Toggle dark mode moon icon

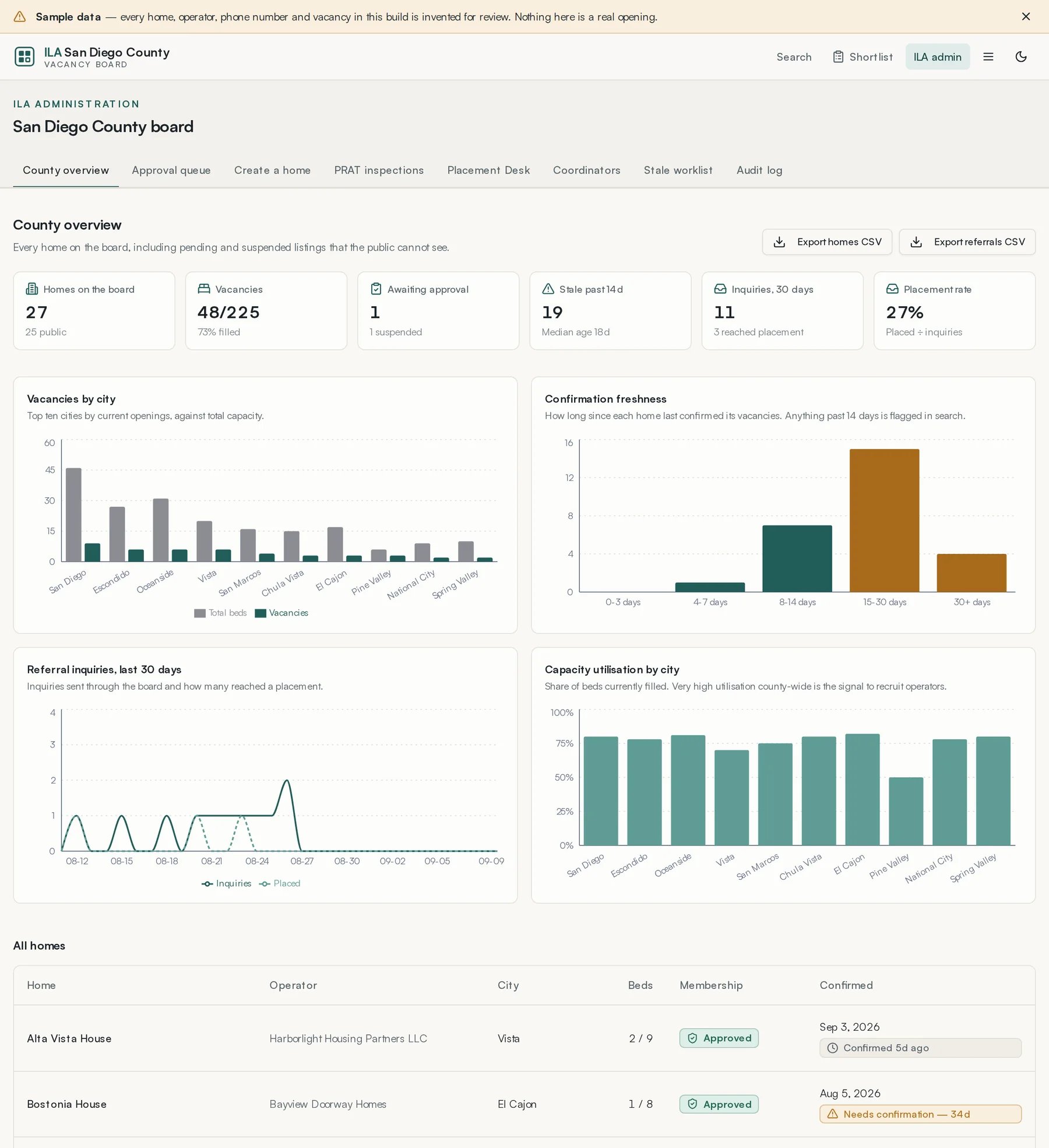tap(1021, 57)
